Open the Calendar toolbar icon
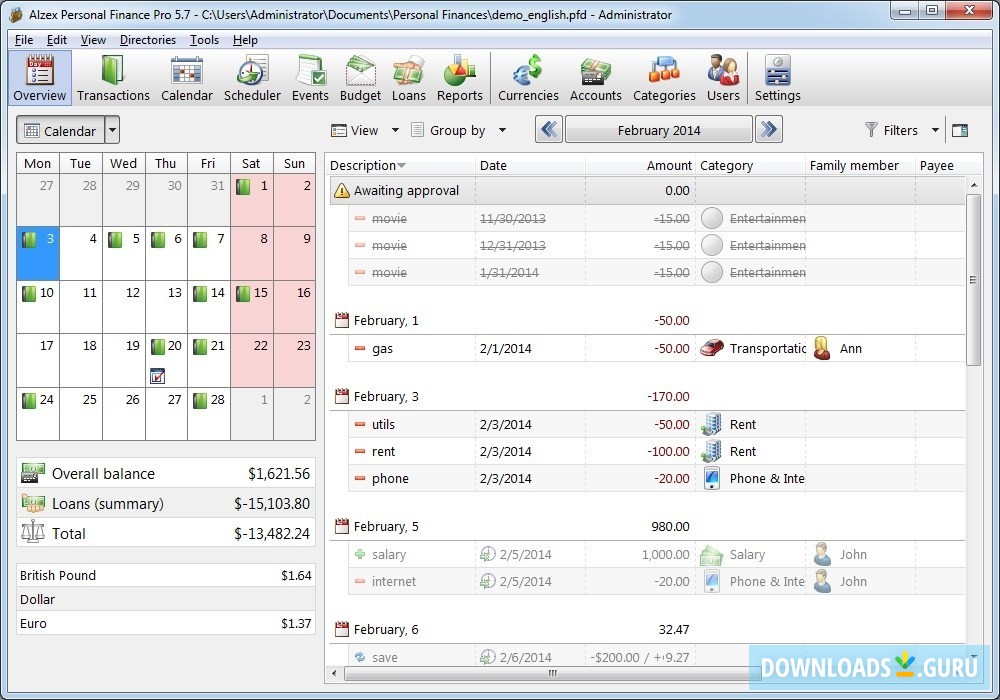The width and height of the screenshot is (1000, 700). 186,78
